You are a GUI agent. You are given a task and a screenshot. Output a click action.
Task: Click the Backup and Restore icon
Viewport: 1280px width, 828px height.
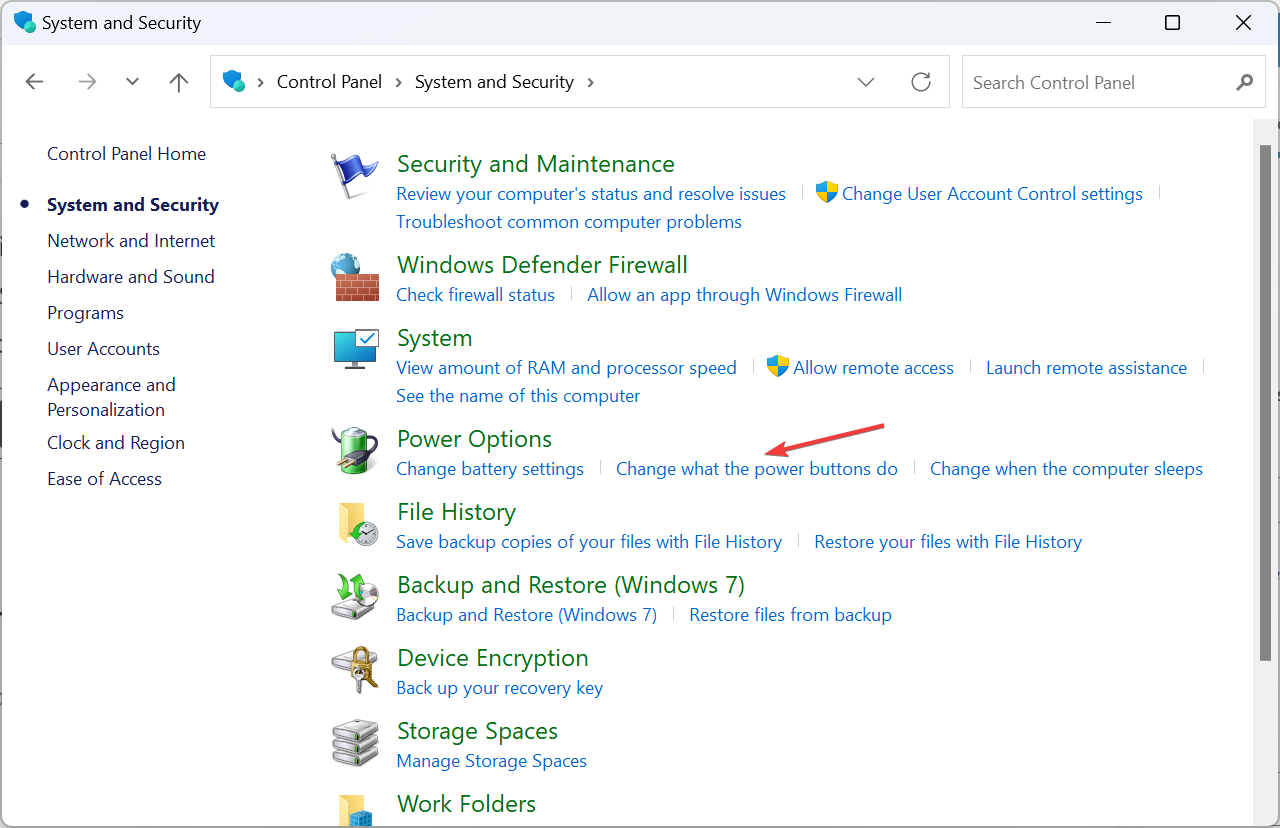point(355,597)
